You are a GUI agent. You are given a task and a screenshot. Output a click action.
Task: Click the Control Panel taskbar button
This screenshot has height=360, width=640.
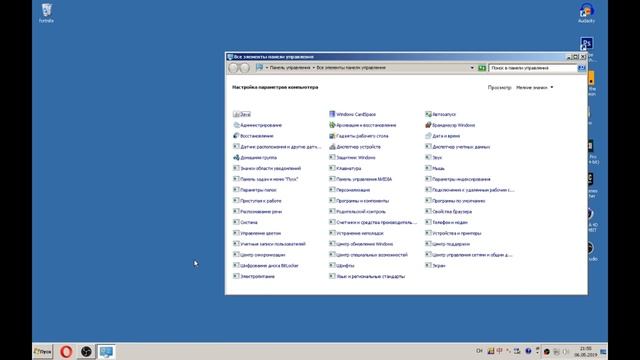[x=106, y=351]
